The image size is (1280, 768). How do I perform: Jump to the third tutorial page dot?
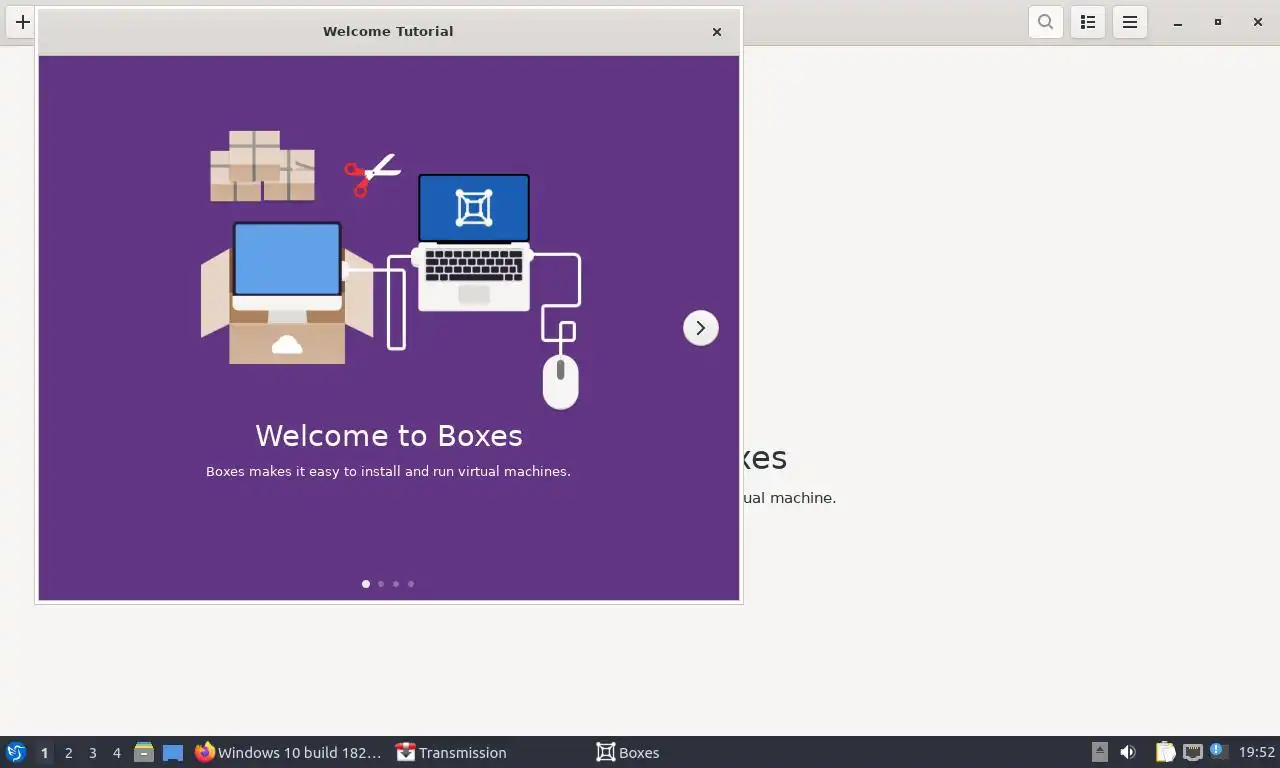point(396,584)
